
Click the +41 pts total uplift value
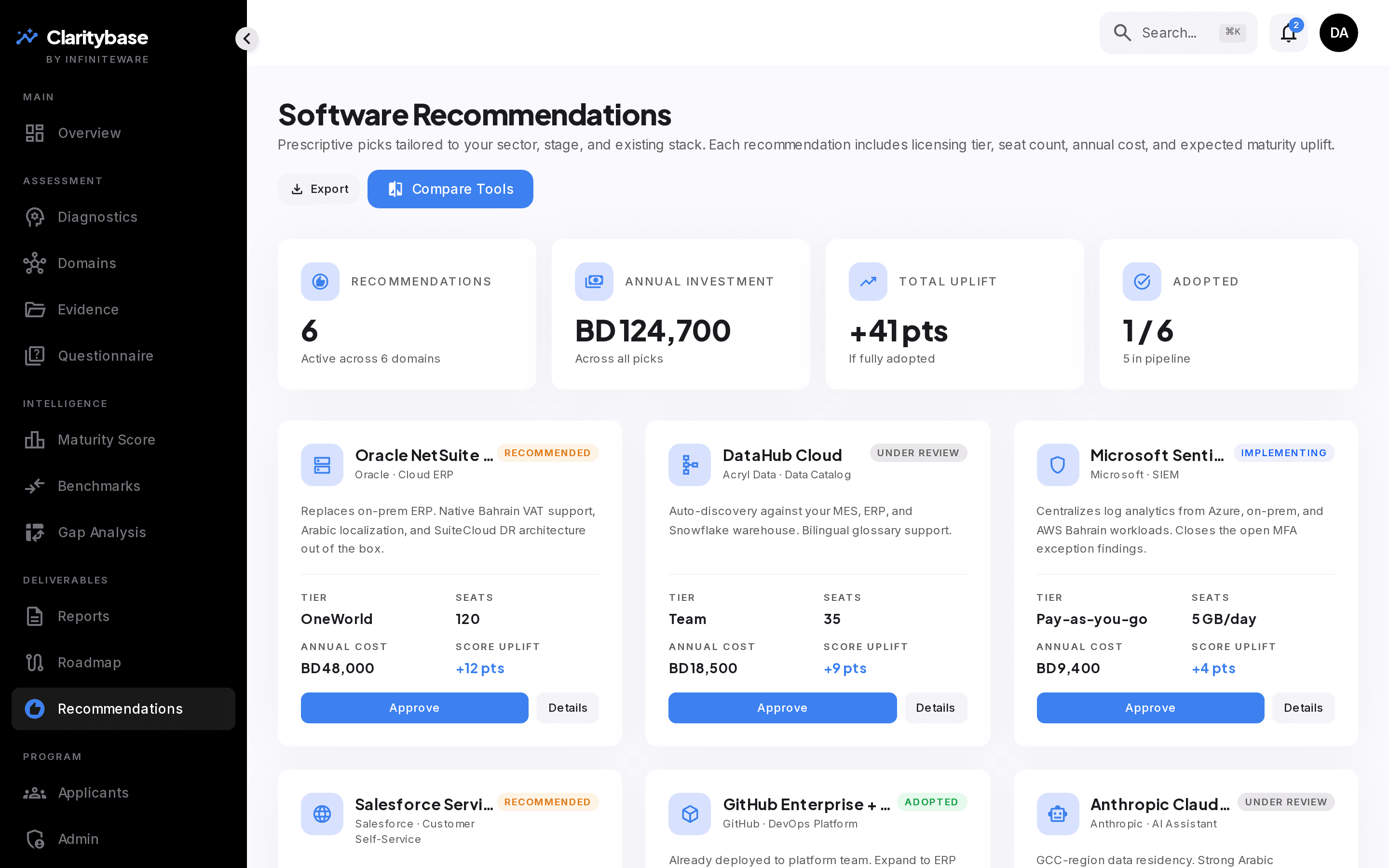coord(898,331)
